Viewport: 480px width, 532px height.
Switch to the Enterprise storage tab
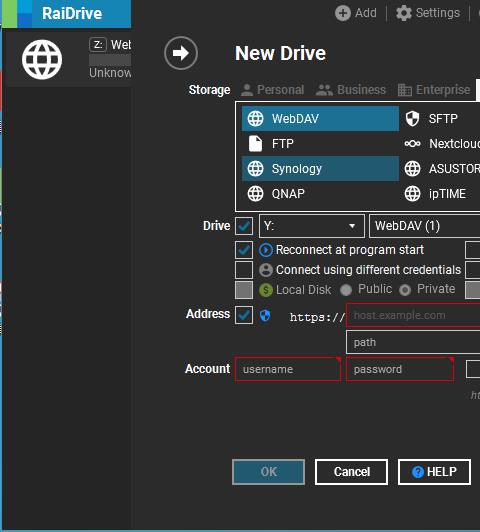[x=434, y=90]
